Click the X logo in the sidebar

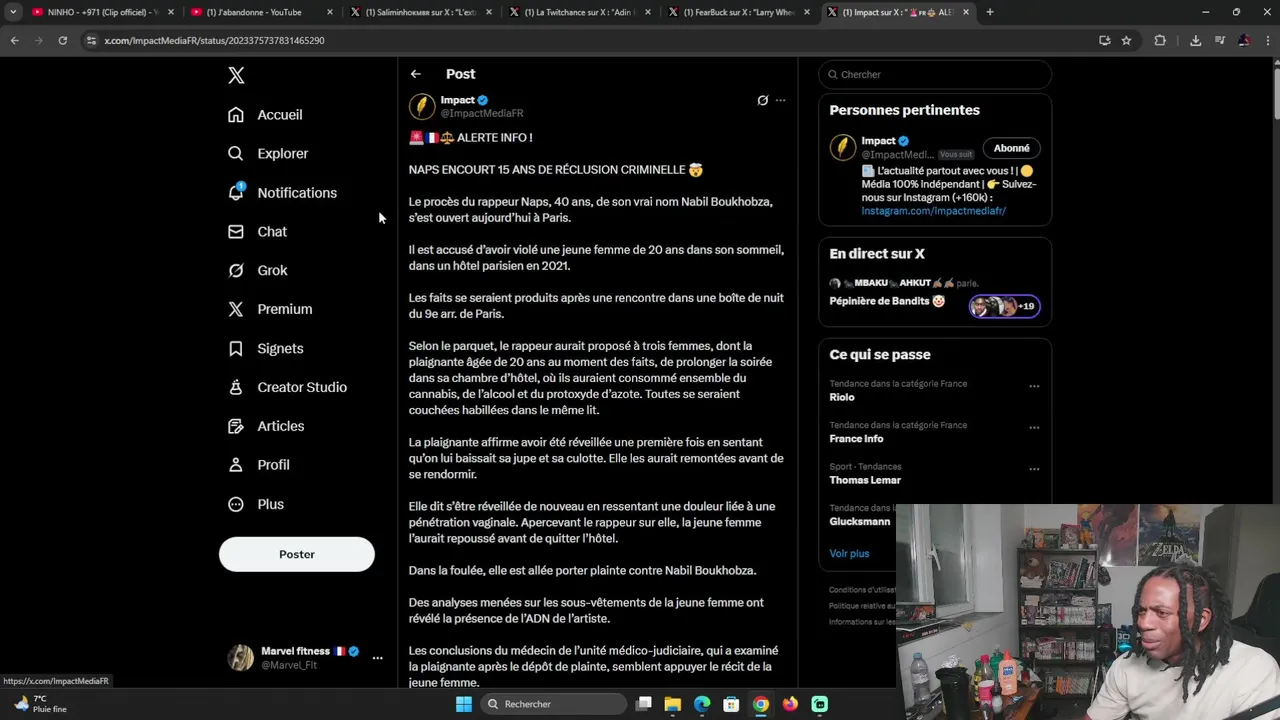click(236, 75)
